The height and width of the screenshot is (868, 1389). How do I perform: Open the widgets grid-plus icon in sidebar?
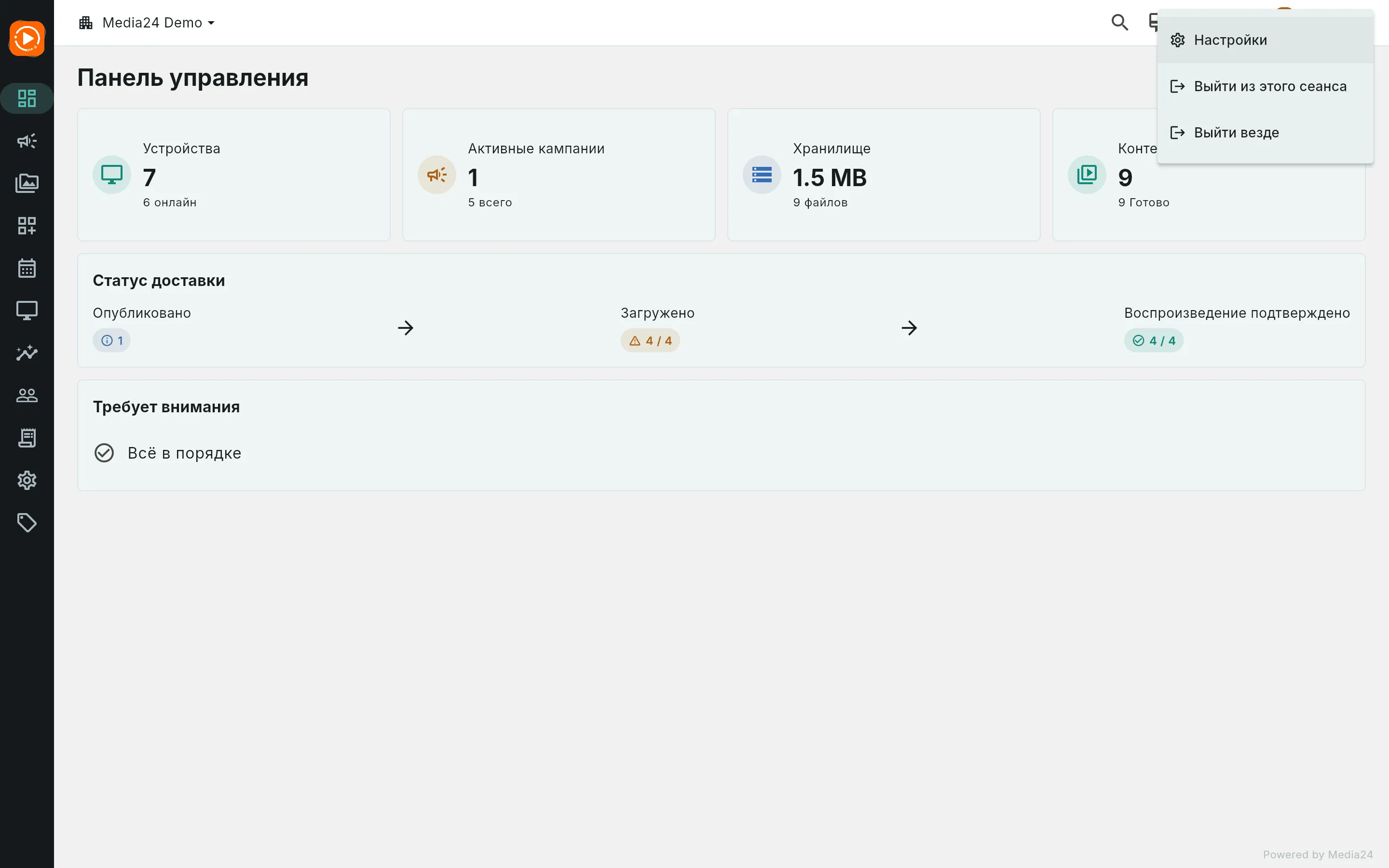pyautogui.click(x=27, y=226)
